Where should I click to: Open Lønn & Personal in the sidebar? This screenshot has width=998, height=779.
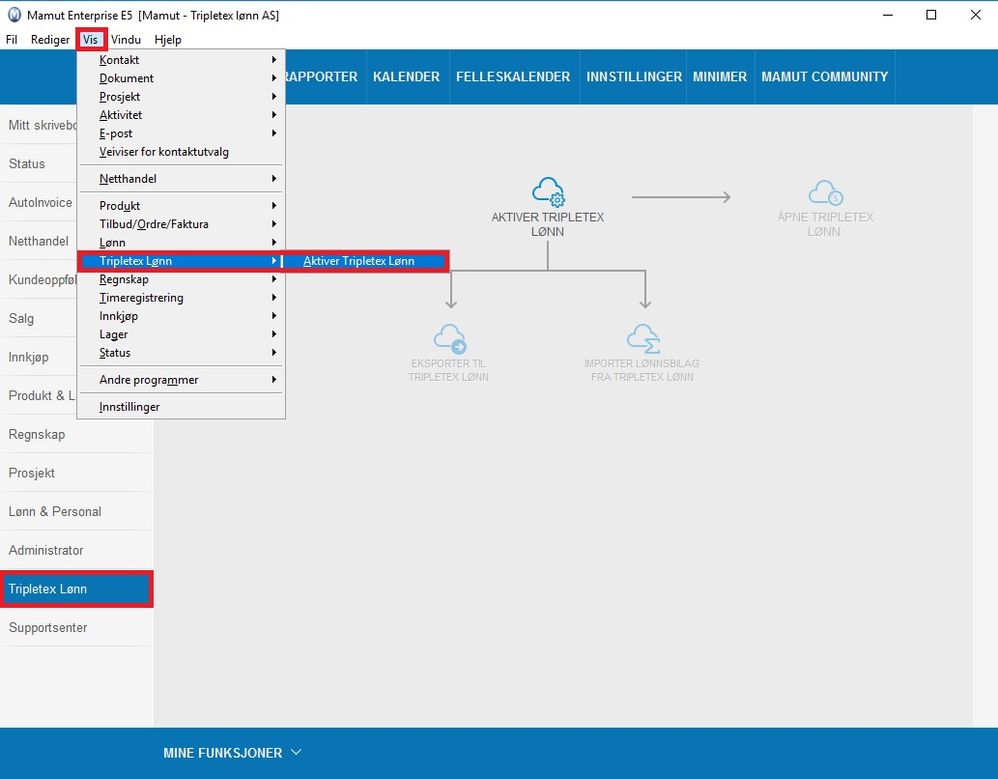coord(76,512)
